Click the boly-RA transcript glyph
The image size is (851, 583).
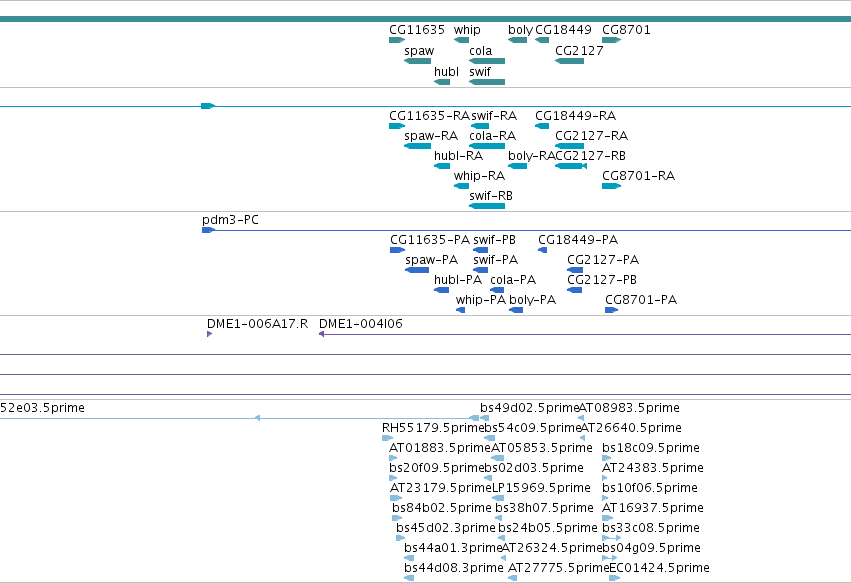coord(517,166)
